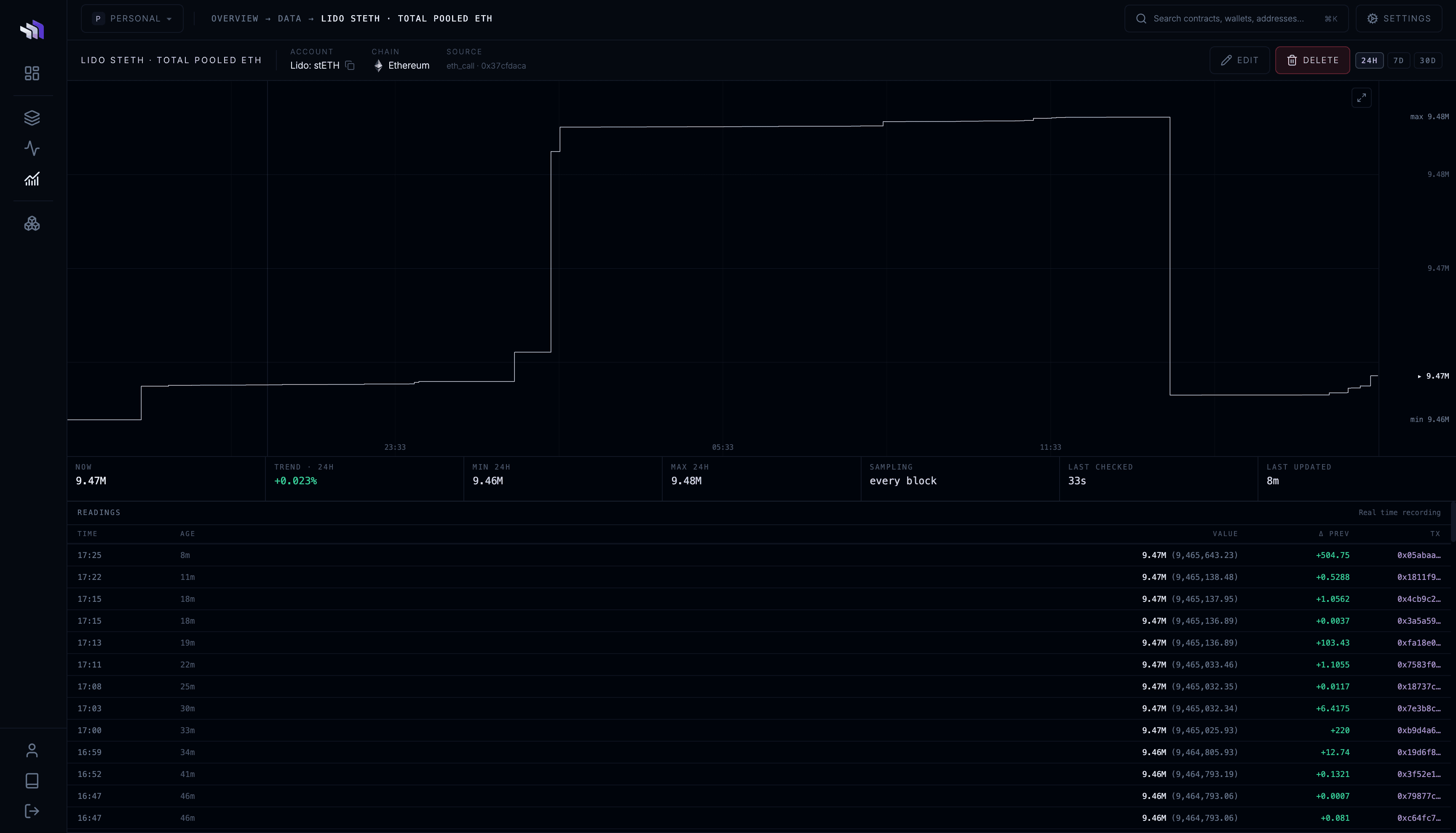Click the 17:25 reading time cell

click(x=89, y=555)
